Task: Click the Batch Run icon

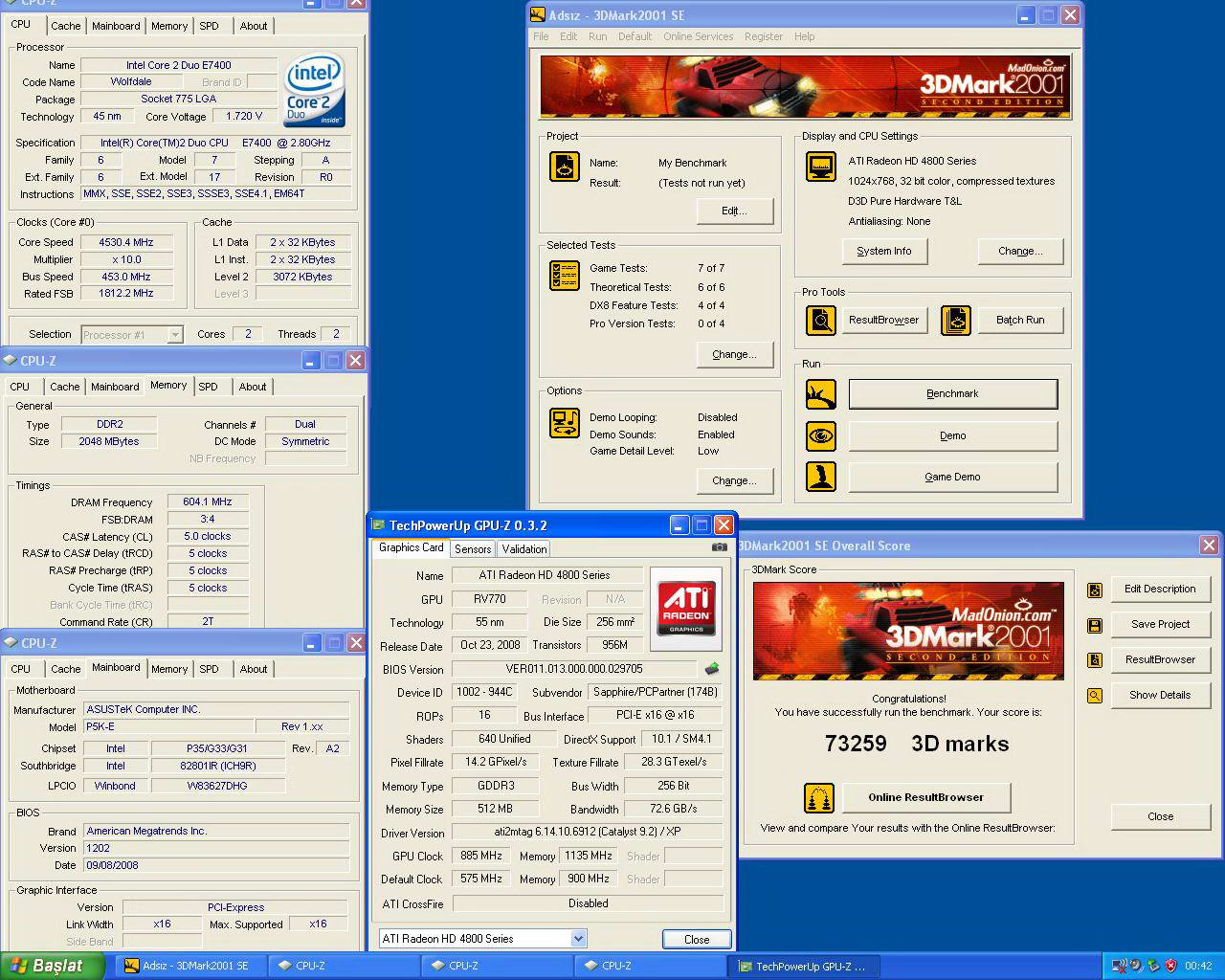Action: [x=955, y=320]
